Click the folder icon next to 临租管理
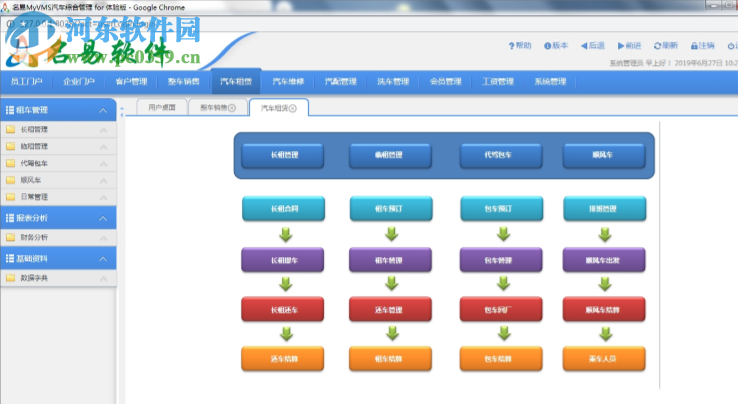738x404 pixels. point(10,146)
